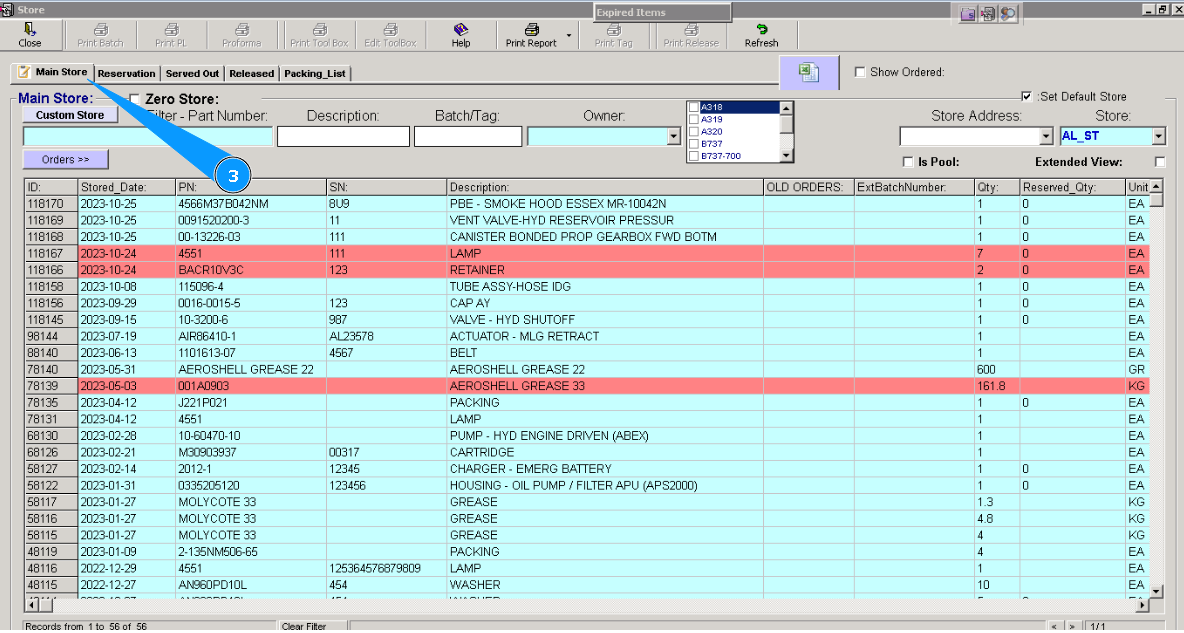This screenshot has width=1184, height=633.
Task: Export the list with the Excel icon
Action: point(809,73)
